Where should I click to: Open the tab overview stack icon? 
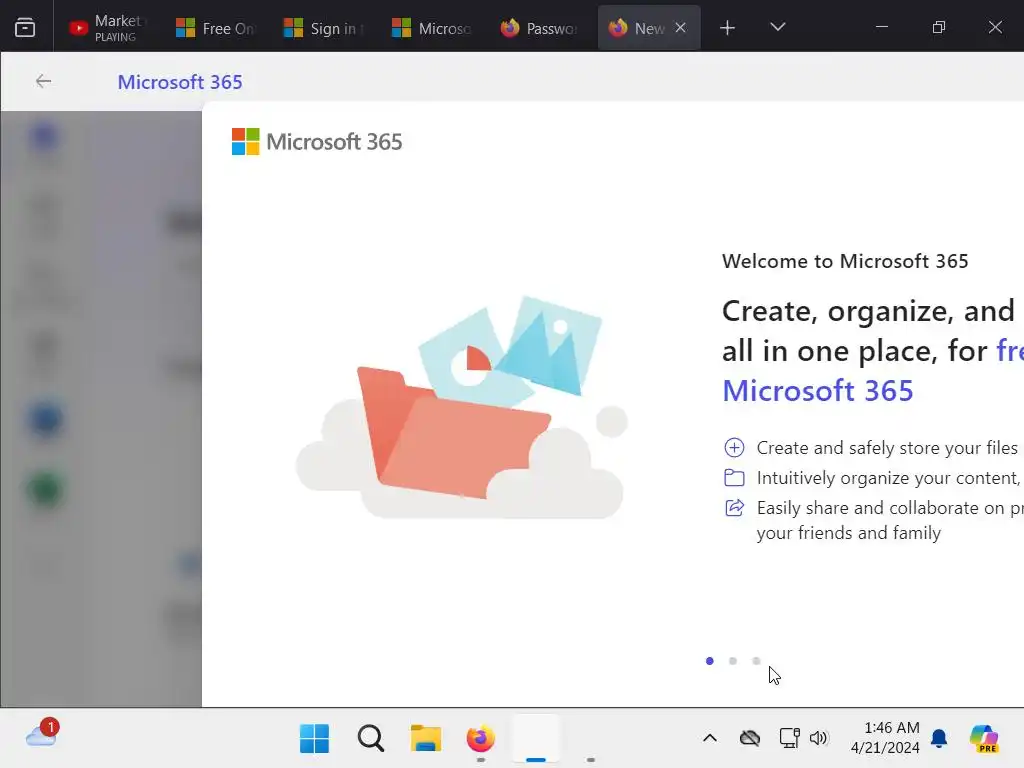tap(25, 27)
